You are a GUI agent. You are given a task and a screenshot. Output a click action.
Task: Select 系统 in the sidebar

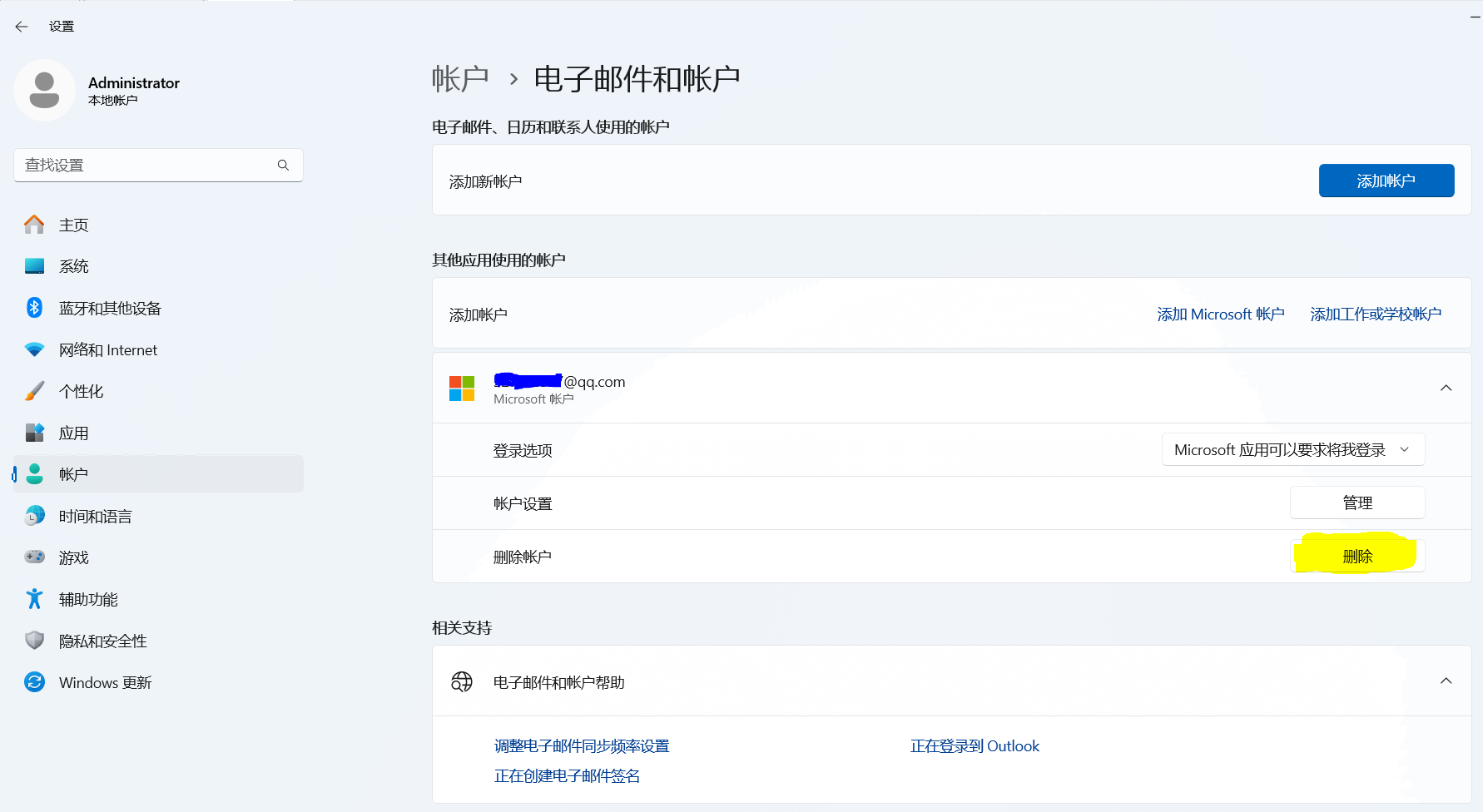tap(74, 266)
